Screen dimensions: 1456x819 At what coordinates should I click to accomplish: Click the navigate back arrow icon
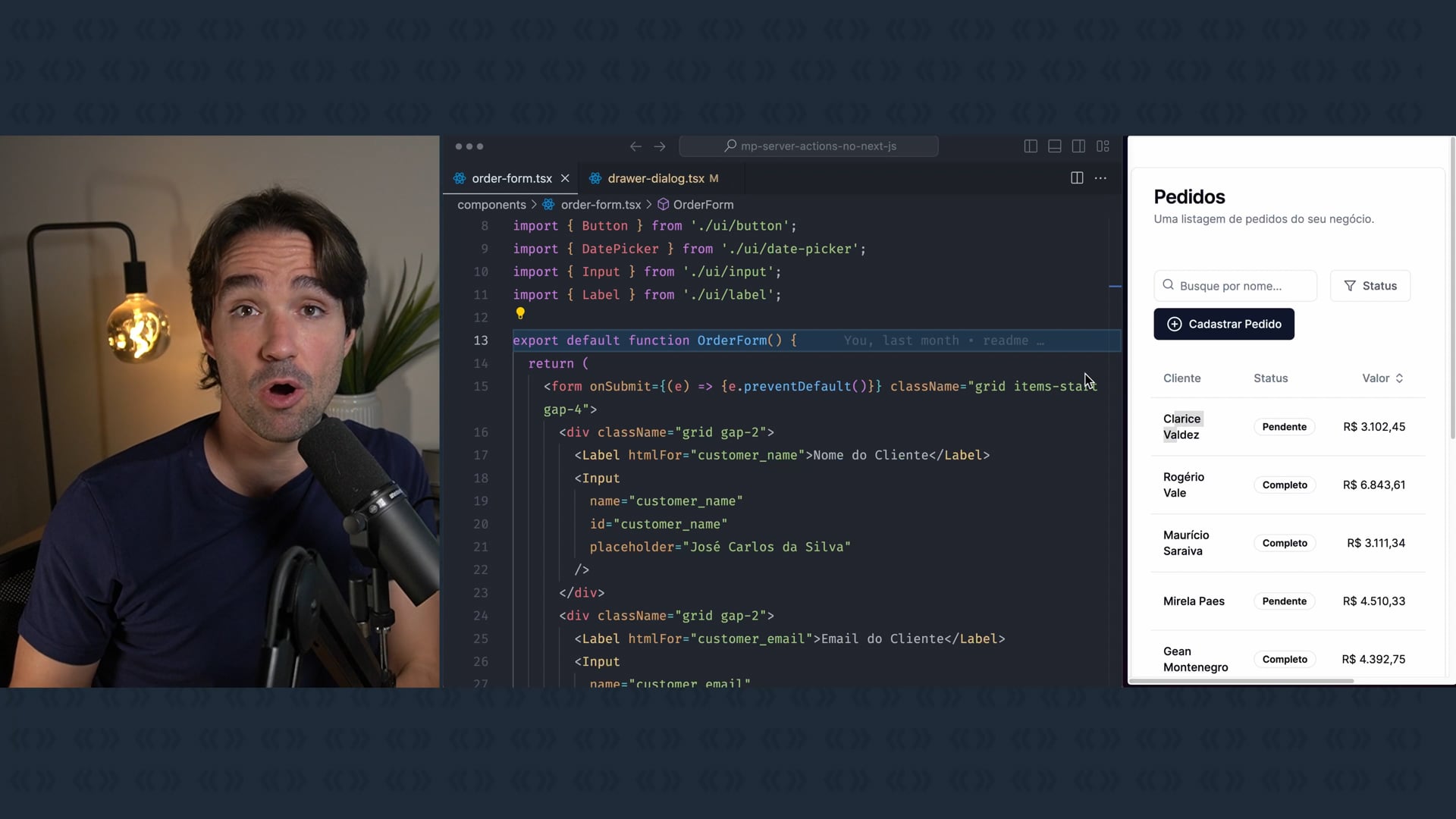pos(635,146)
